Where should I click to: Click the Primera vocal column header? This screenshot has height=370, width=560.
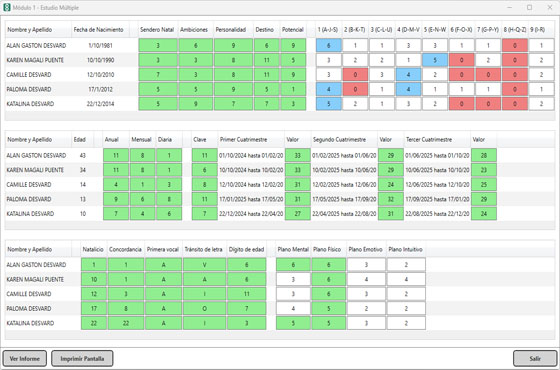pyautogui.click(x=163, y=250)
